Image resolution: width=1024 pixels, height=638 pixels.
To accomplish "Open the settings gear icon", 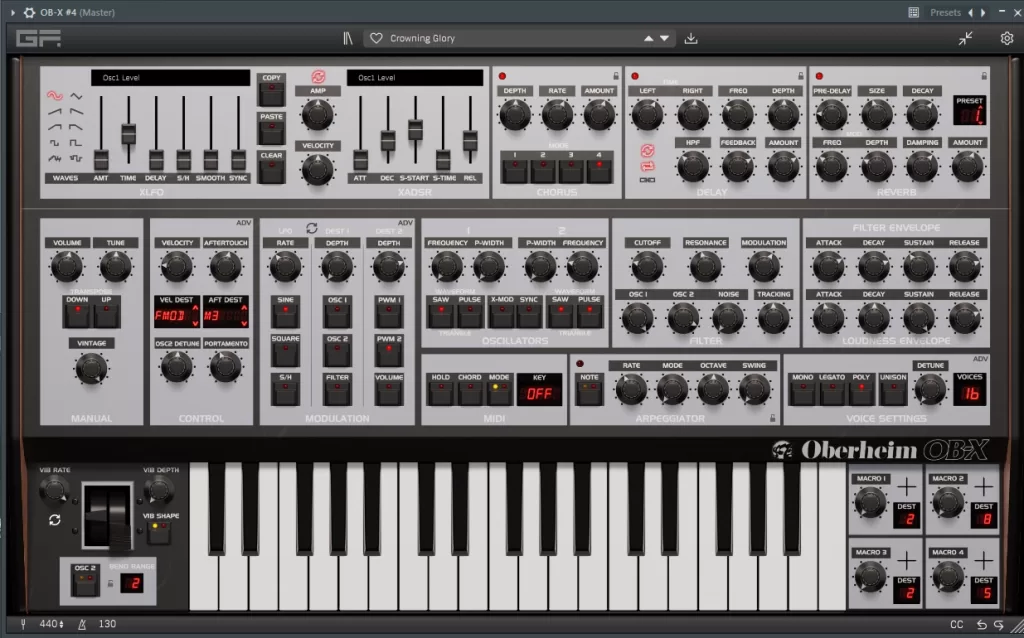I will pos(1008,37).
